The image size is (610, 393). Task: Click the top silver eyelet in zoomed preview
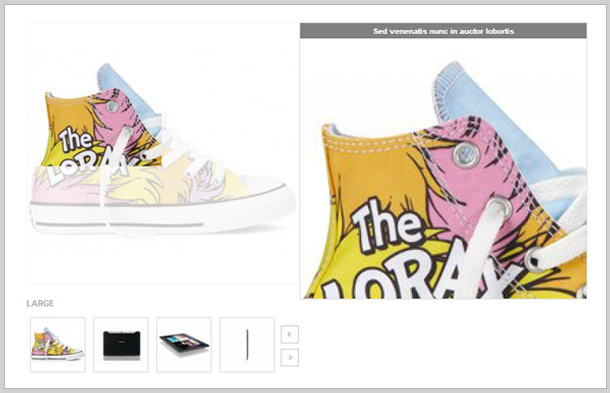(x=466, y=155)
